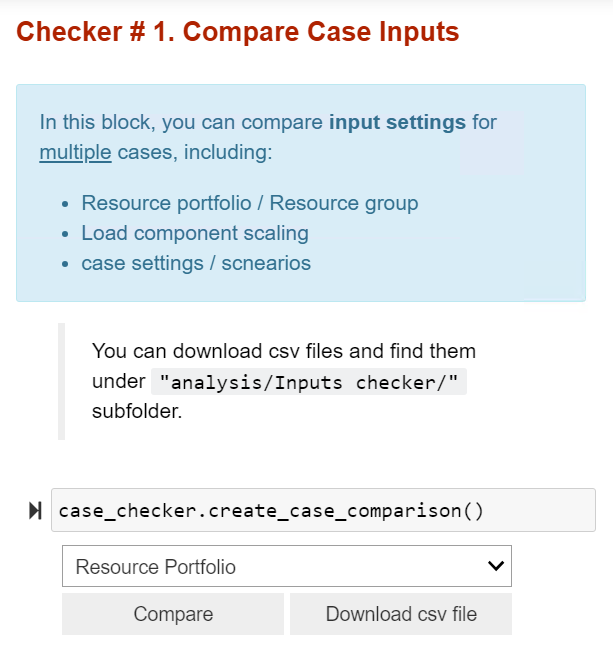Click the bullet dot before 'case settings'
This screenshot has height=654, width=613.
pos(65,264)
